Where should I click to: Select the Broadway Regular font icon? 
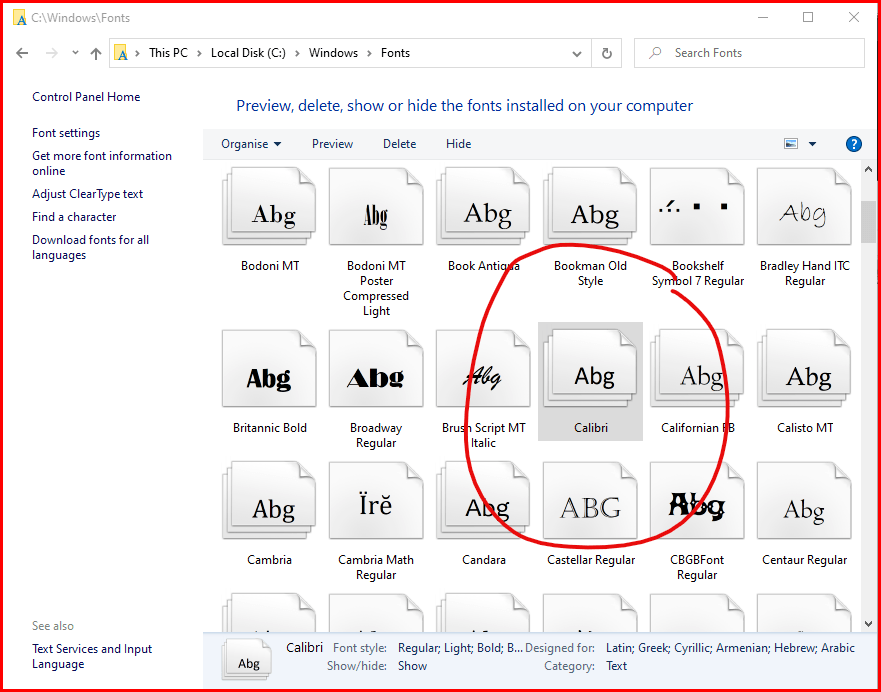point(376,368)
